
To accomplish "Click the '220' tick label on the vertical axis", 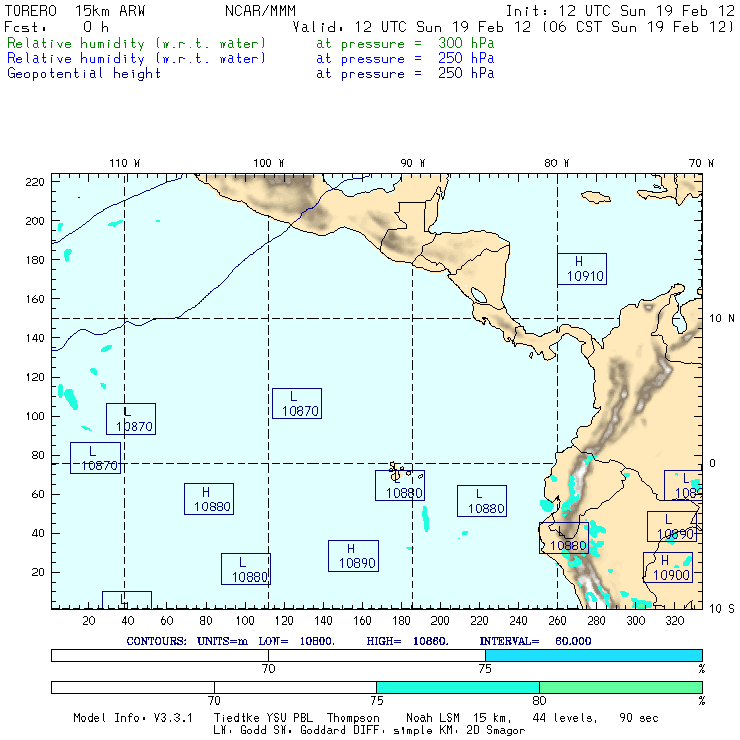I will click(x=35, y=182).
